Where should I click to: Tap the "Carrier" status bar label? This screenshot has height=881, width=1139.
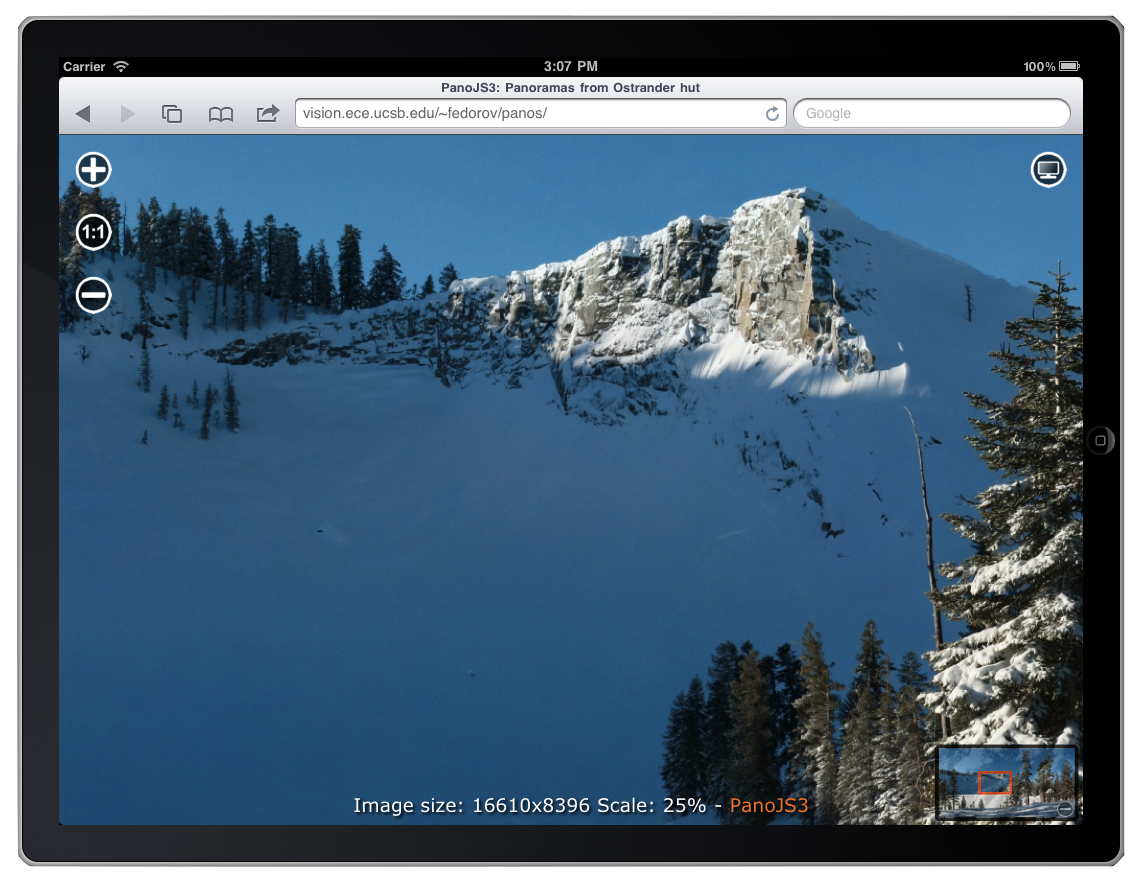coord(84,66)
